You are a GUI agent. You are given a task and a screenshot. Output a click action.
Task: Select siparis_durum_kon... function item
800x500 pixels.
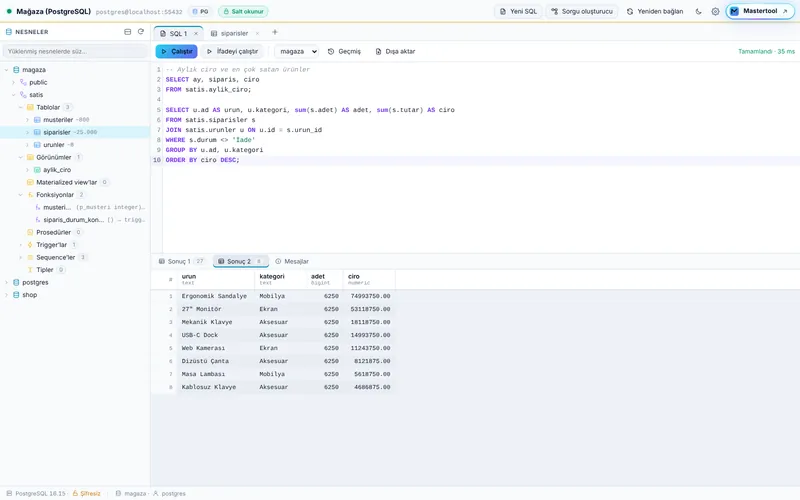[x=75, y=220]
